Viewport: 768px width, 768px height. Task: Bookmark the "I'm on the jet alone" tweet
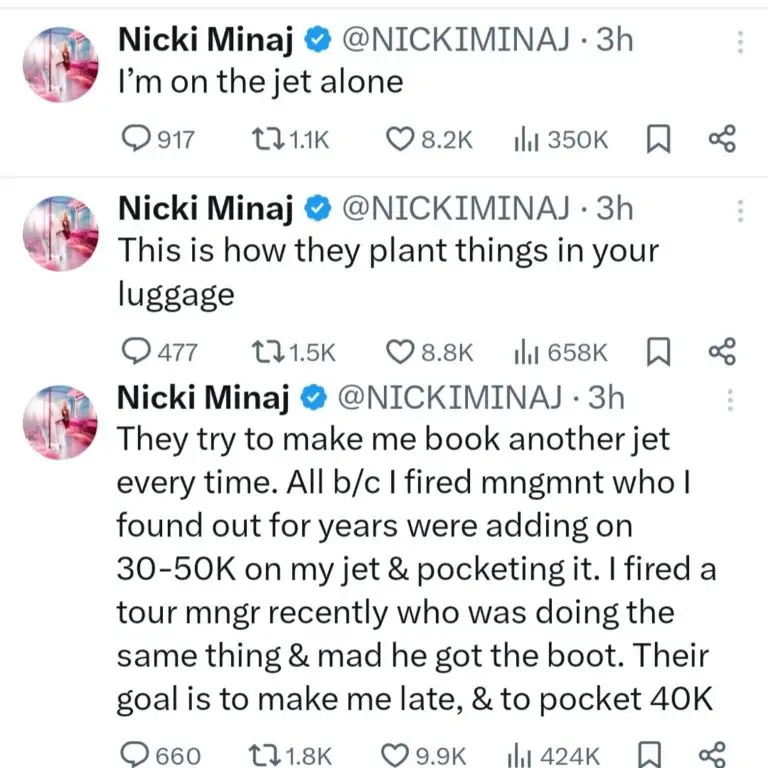[657, 140]
